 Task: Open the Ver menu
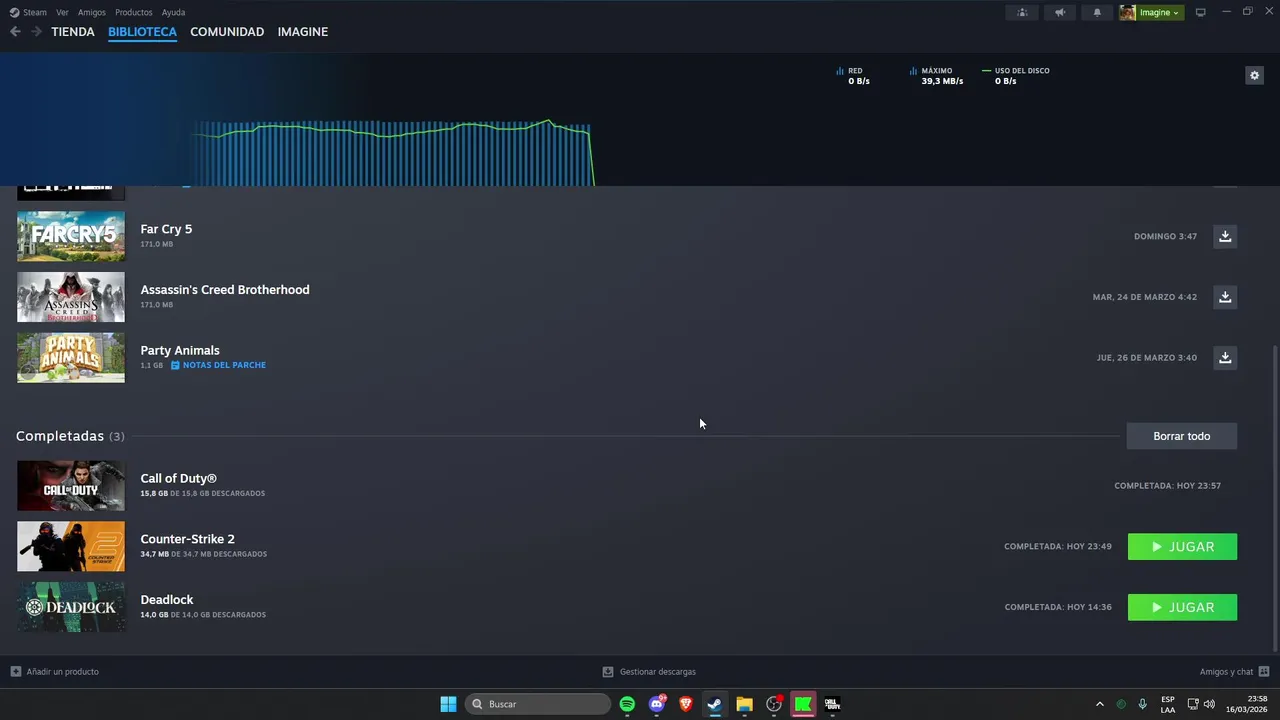62,12
